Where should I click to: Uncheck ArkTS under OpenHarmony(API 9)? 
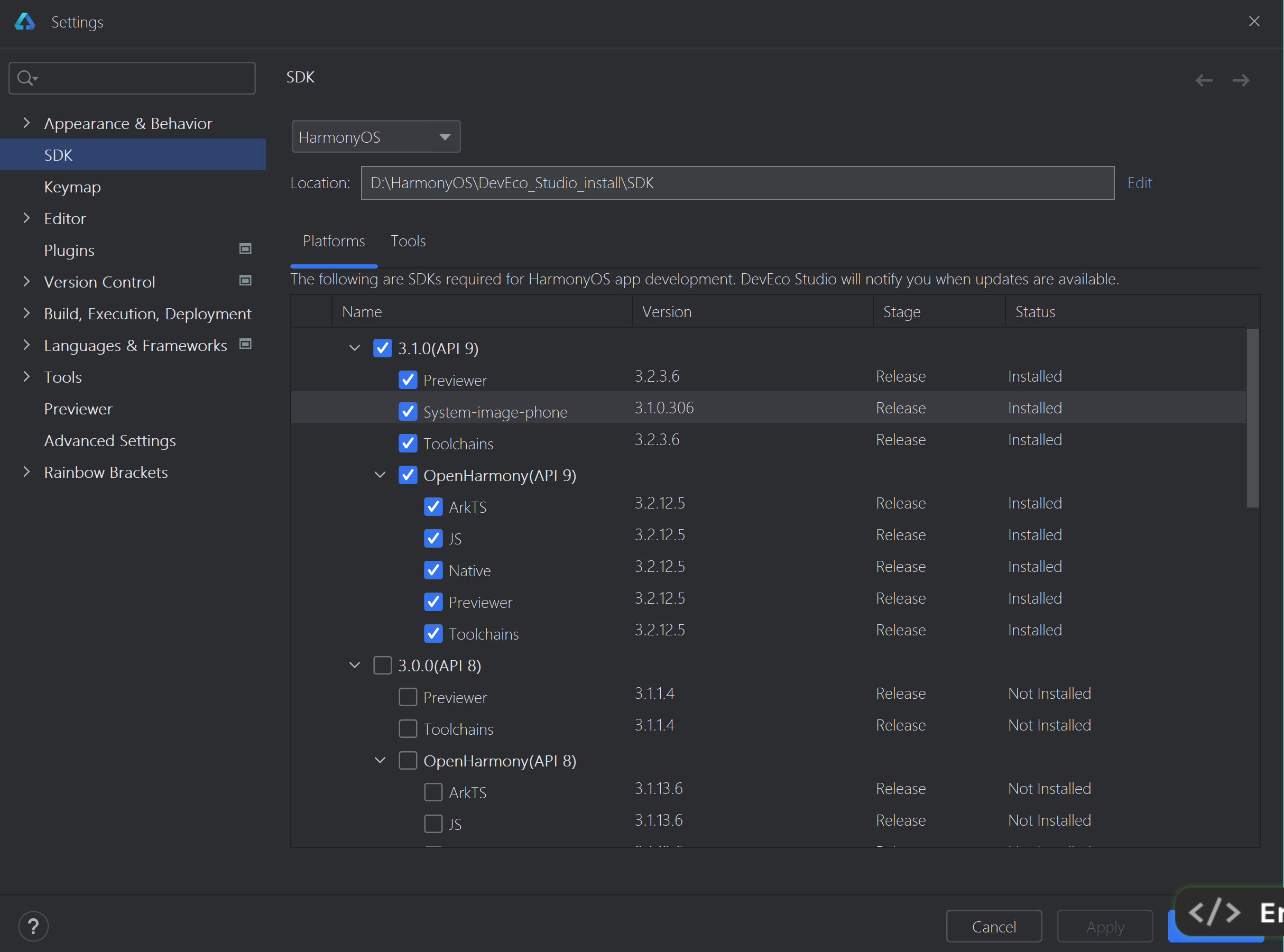point(433,506)
